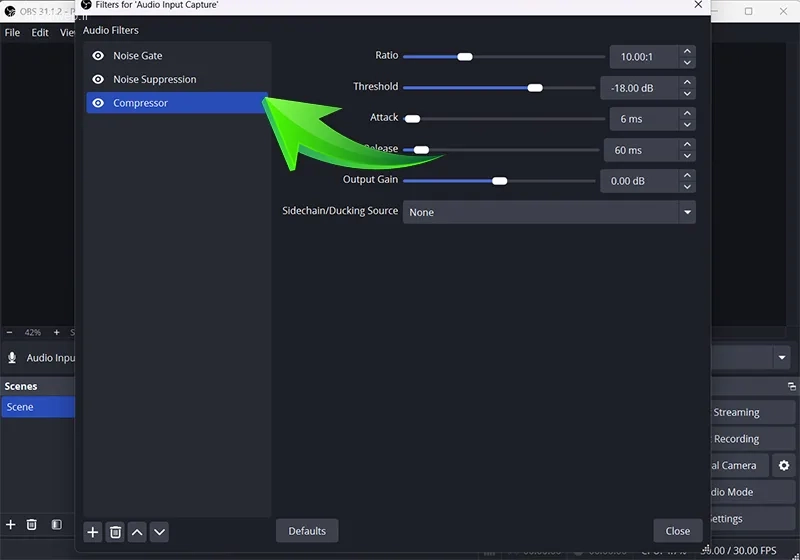Hide the Noise Gate filter
Image resolution: width=800 pixels, height=560 pixels.
tap(98, 56)
